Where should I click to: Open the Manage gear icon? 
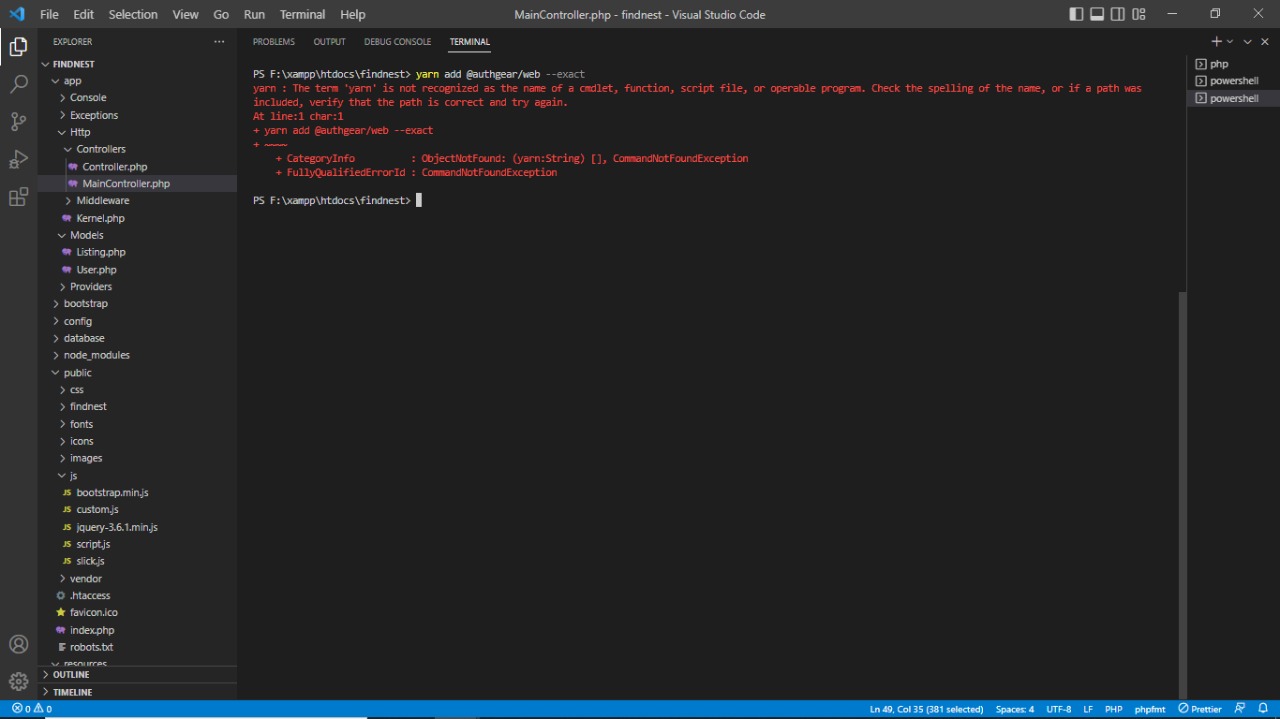point(18,681)
